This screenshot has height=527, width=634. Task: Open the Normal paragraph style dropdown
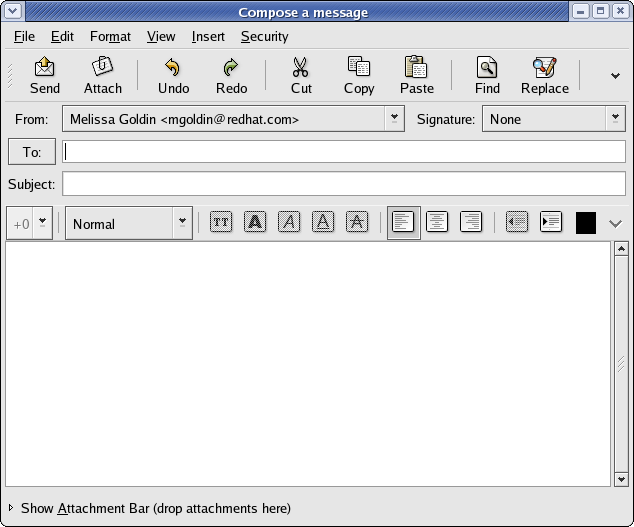[182, 223]
